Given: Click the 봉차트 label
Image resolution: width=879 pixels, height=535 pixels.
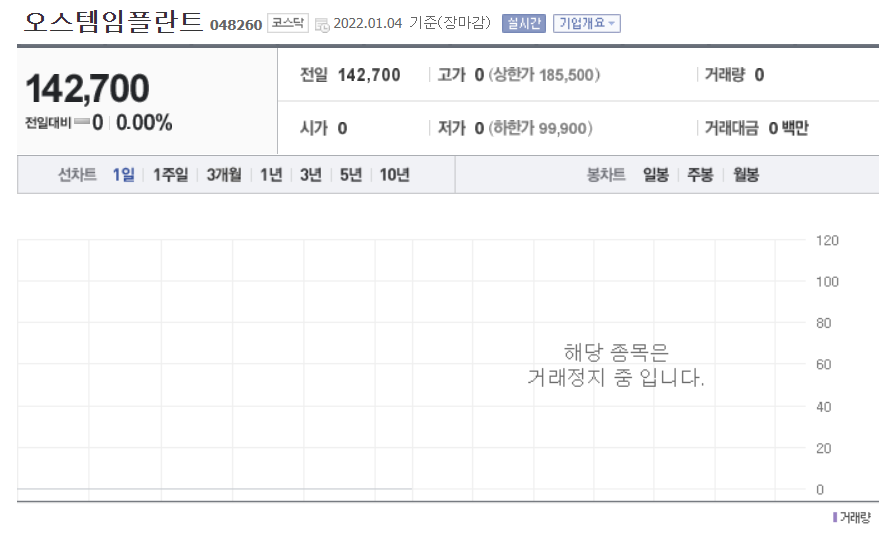Looking at the screenshot, I should (606, 175).
